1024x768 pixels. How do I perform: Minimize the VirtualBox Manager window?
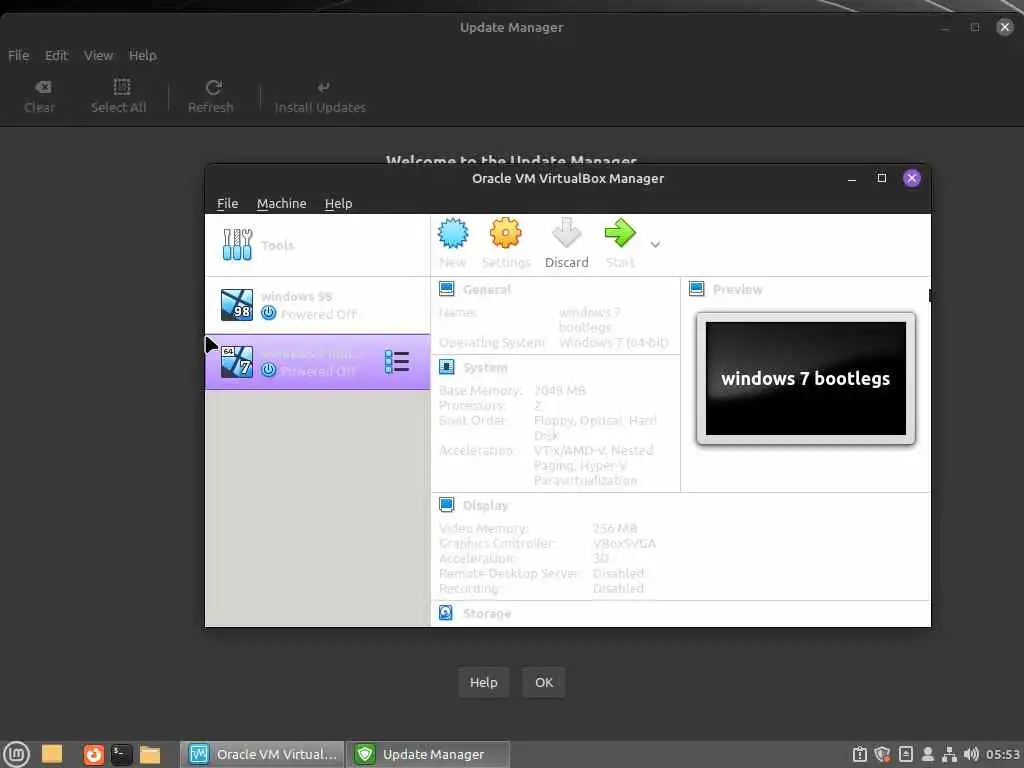point(852,178)
